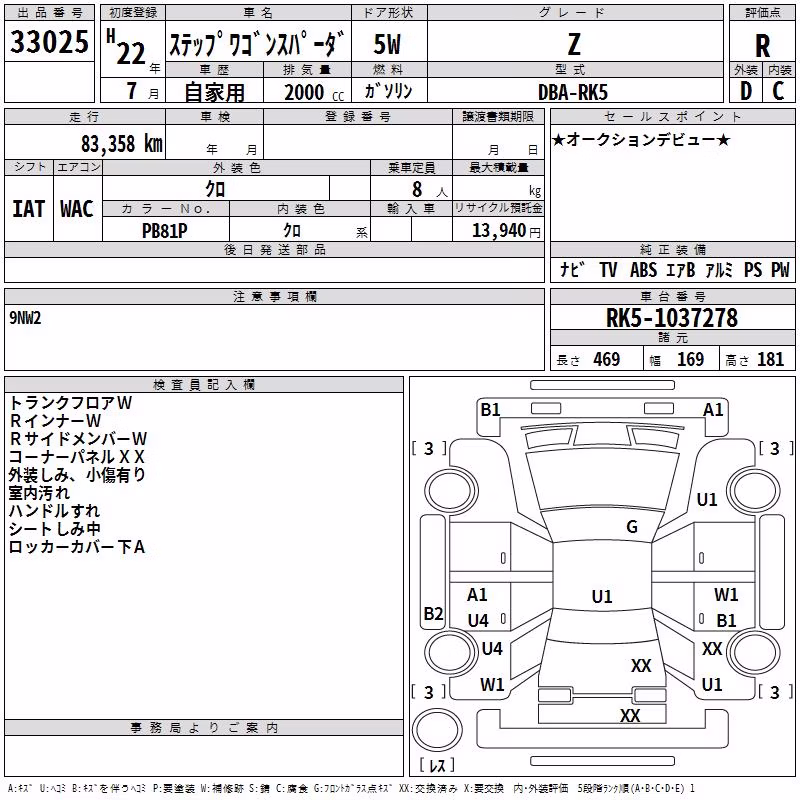Click the front-right wheel circle on diagram
Viewport: 800px width, 800px height.
point(754,492)
